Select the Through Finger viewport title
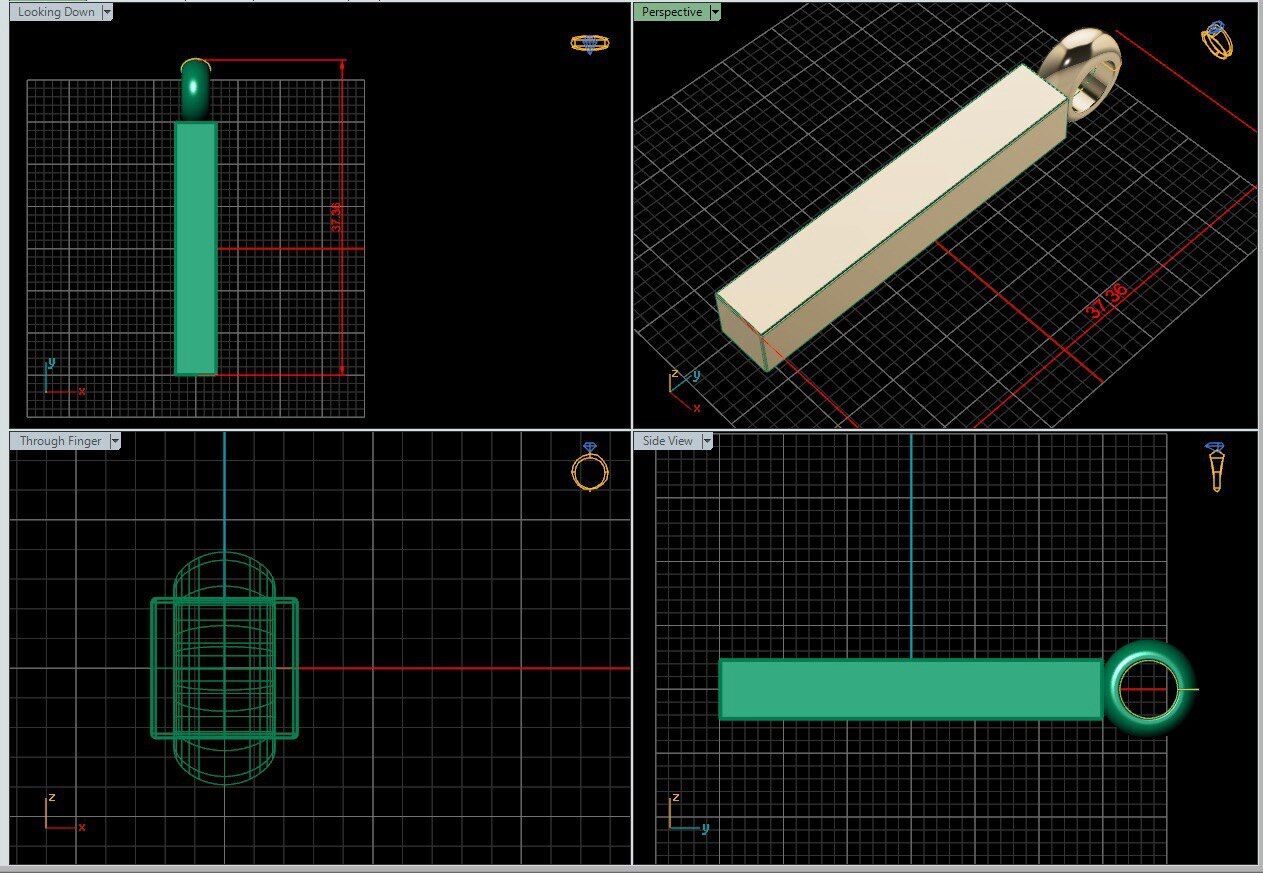1263x873 pixels. click(60, 441)
